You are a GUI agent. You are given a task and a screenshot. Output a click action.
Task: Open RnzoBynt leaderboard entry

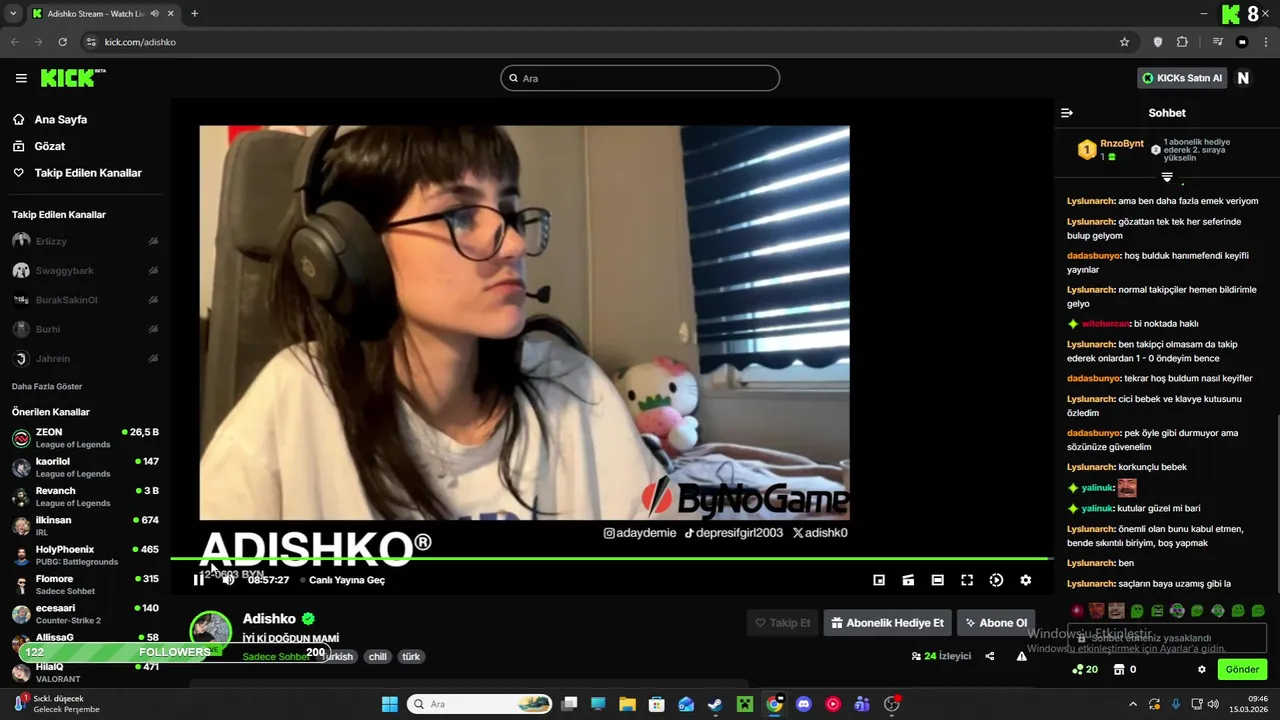click(1110, 149)
